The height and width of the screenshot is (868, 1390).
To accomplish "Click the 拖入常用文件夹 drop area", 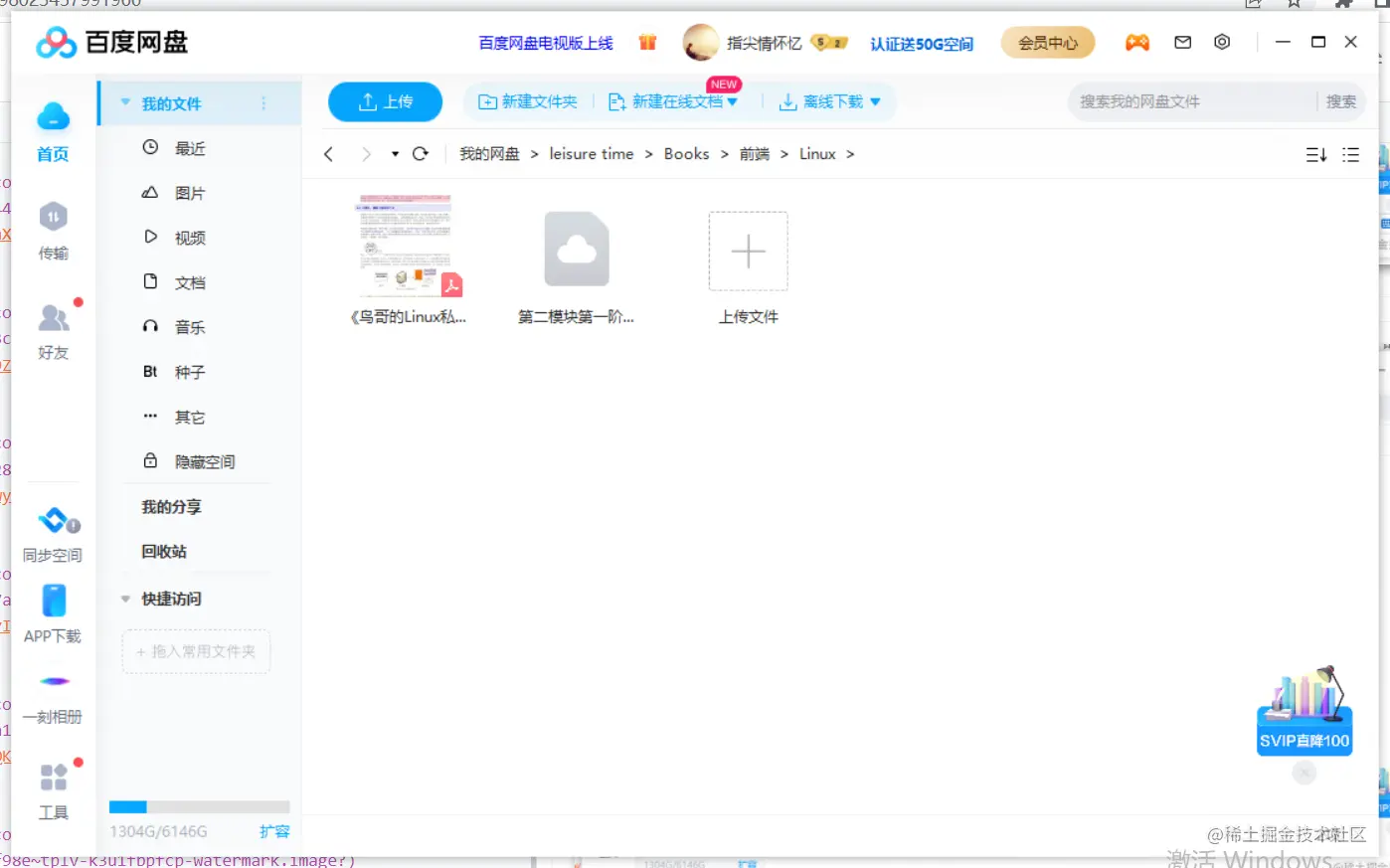I will pos(196,651).
